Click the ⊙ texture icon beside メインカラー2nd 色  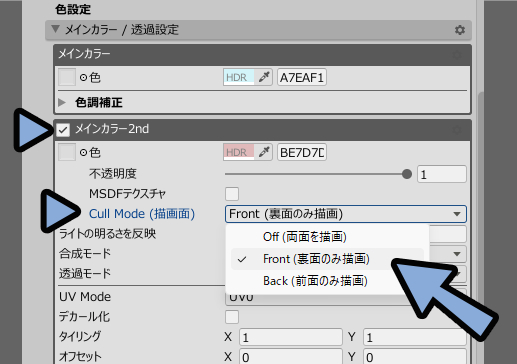coord(83,153)
